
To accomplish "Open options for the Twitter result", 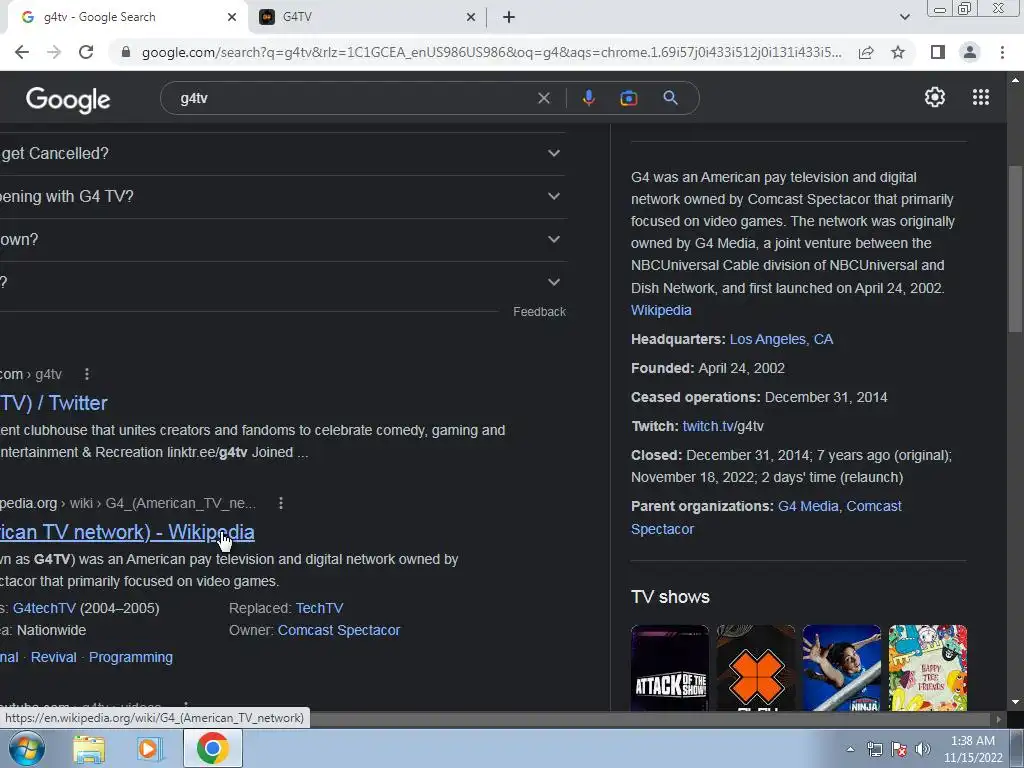I will pos(87,374).
